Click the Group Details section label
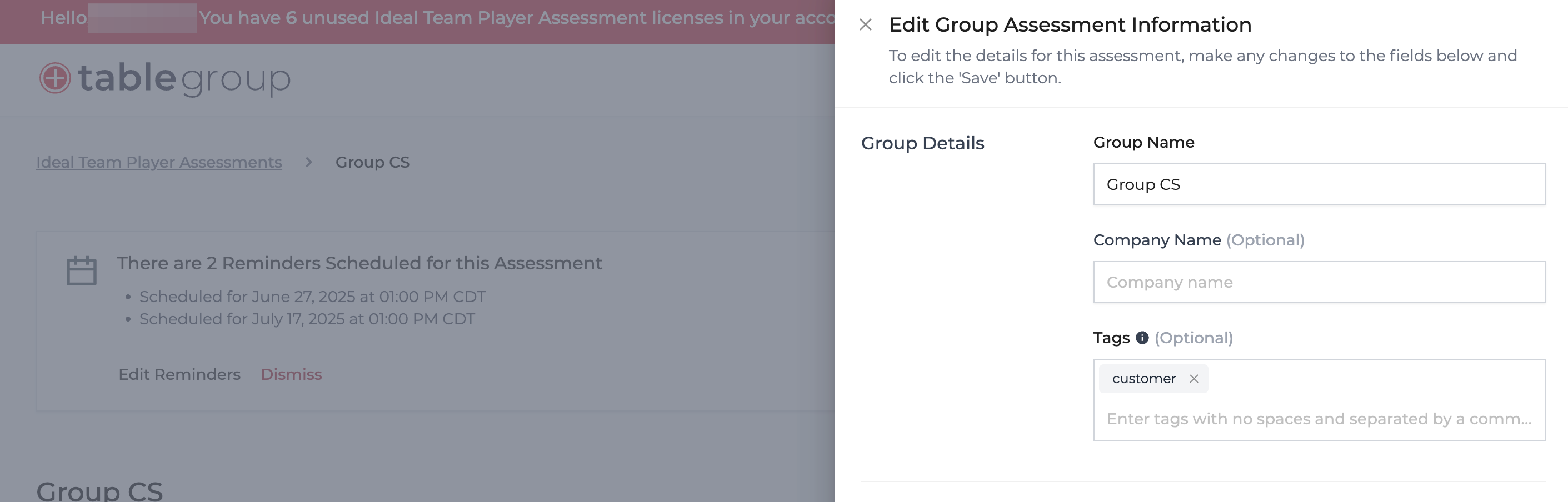 [x=922, y=143]
